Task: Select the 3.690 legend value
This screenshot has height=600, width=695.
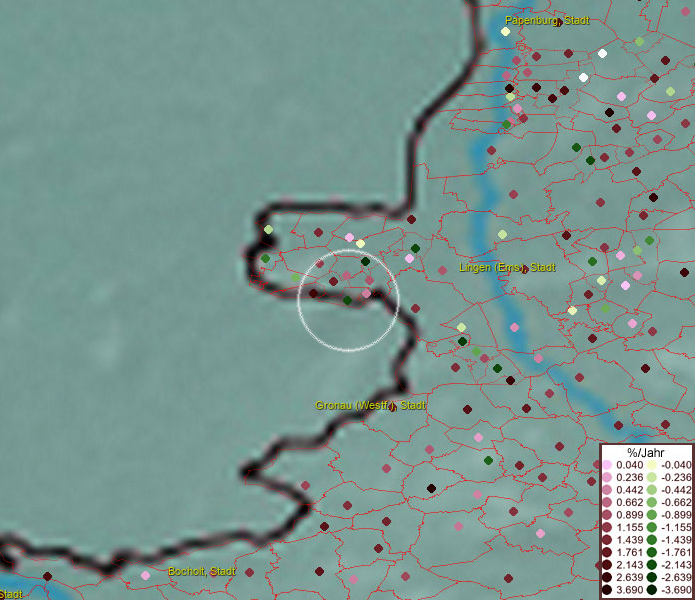Action: click(629, 590)
